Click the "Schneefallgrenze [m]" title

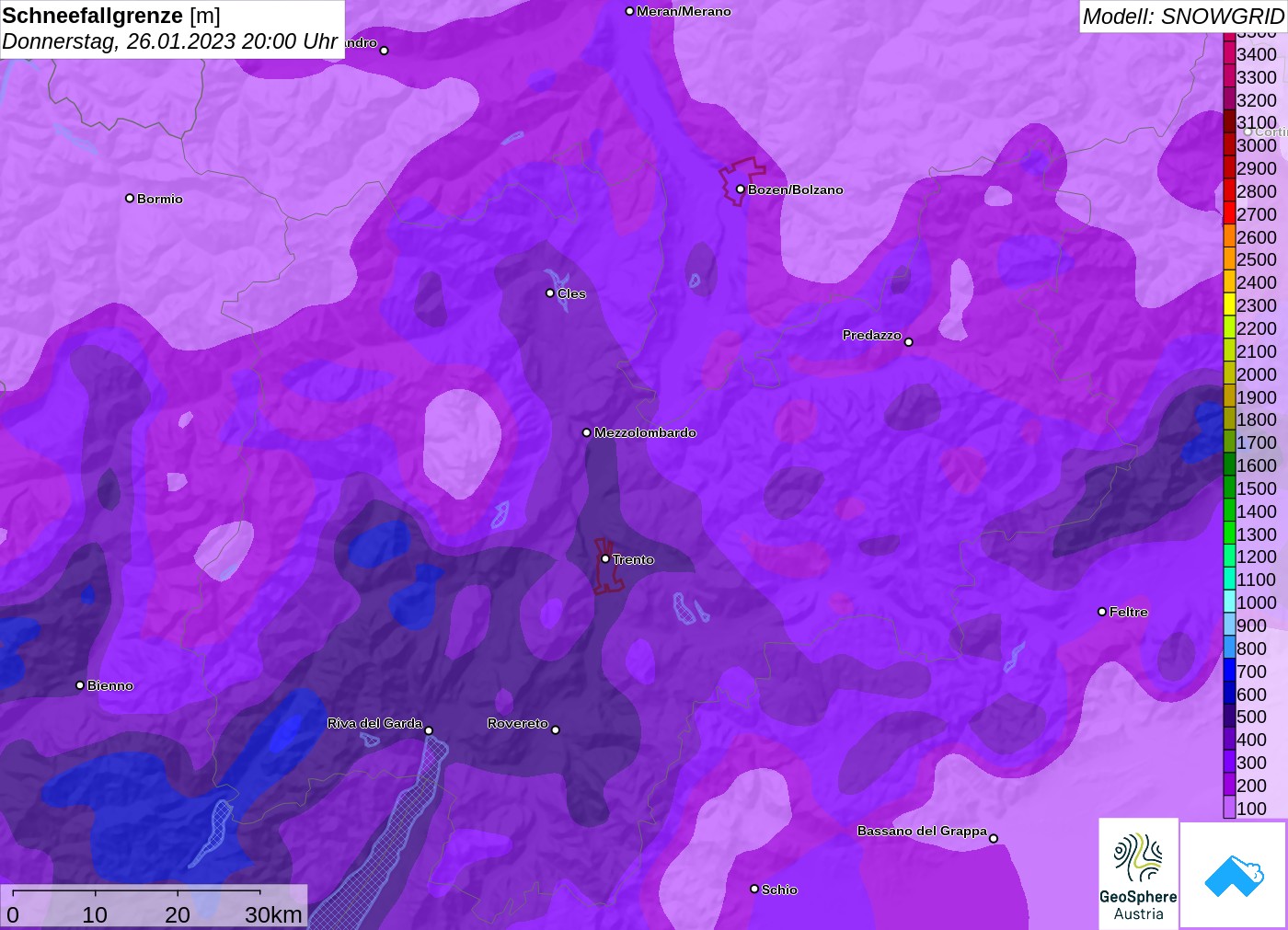111,16
